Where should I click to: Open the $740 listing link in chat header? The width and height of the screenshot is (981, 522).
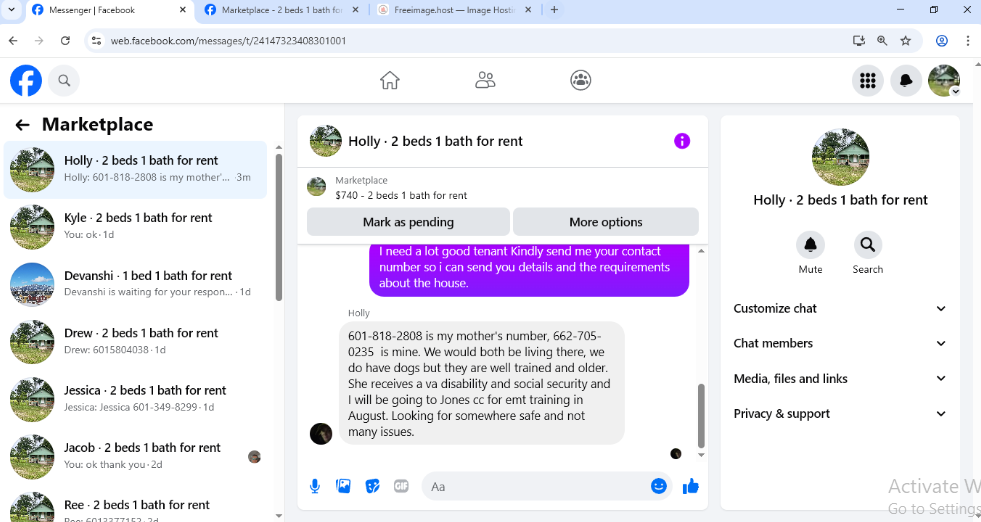point(401,195)
